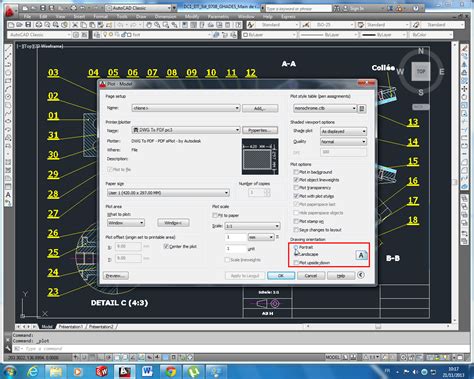Switch to Présentation1 layout tab
This screenshot has height=379, width=474.
(x=70, y=327)
